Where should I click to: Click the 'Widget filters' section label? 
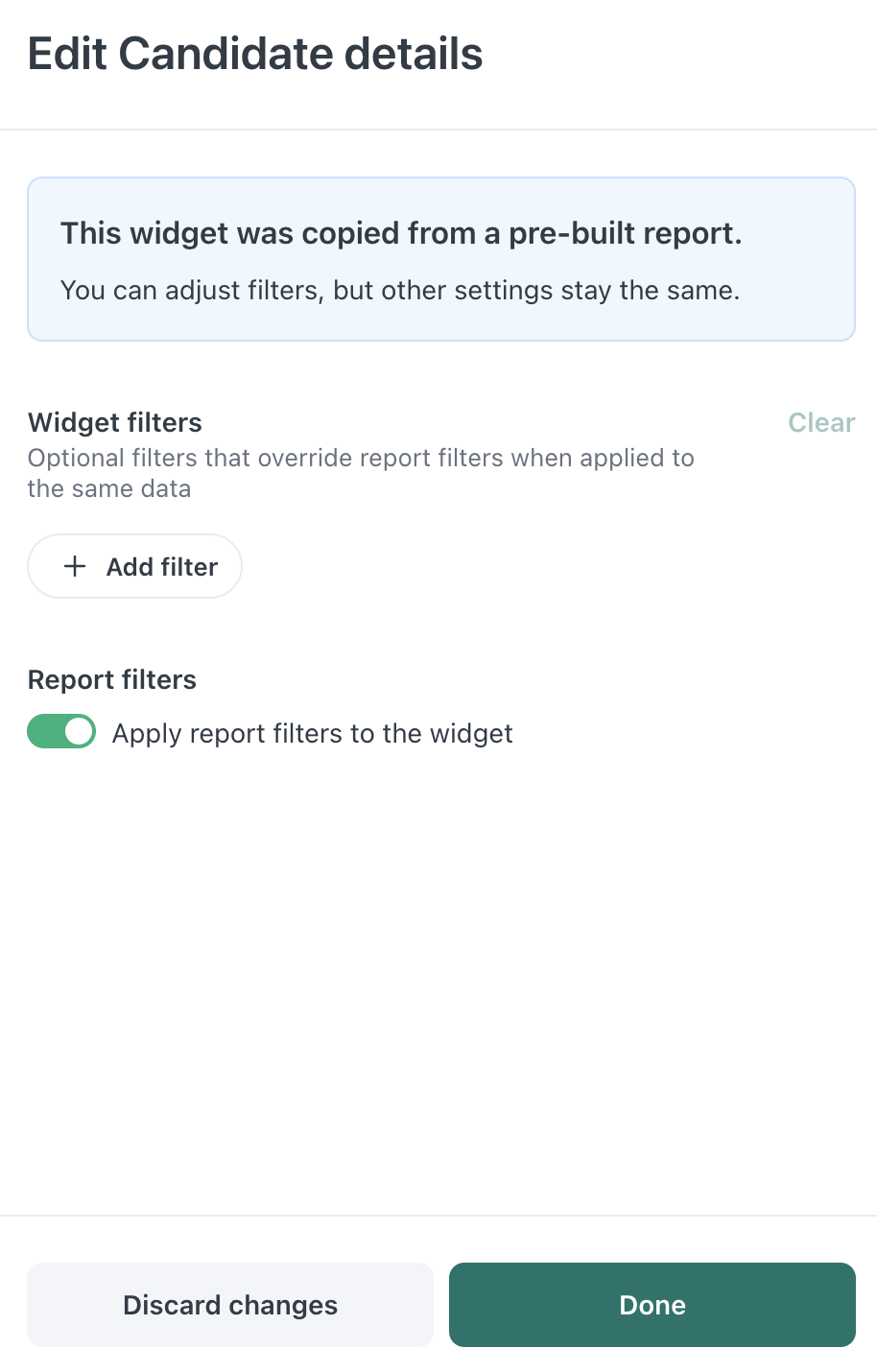click(x=114, y=422)
